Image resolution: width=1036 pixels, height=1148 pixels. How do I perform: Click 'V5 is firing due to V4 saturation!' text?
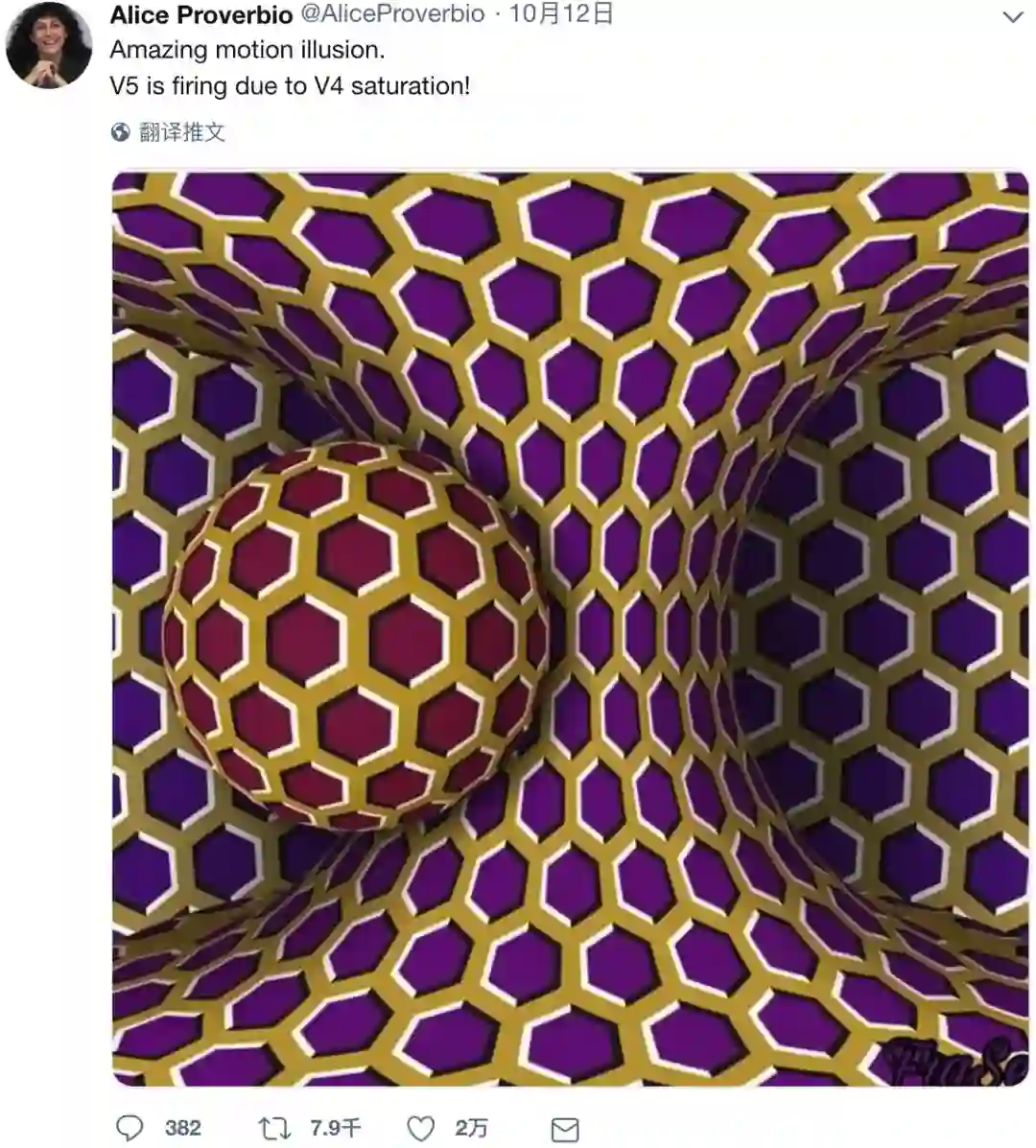[x=290, y=86]
